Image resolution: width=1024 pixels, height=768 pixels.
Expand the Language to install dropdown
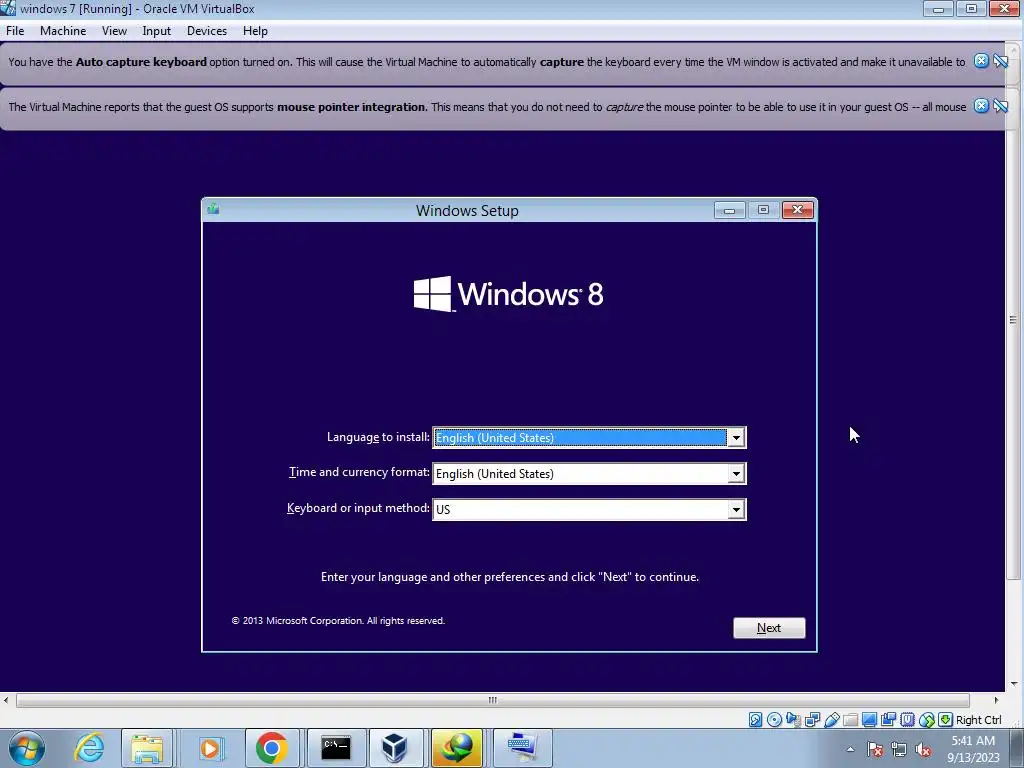tap(736, 438)
